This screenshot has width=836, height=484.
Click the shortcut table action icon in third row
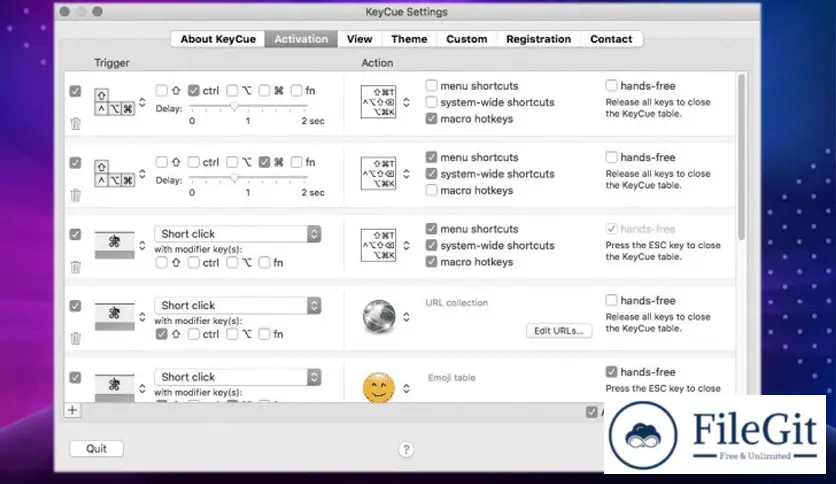pyautogui.click(x=378, y=245)
